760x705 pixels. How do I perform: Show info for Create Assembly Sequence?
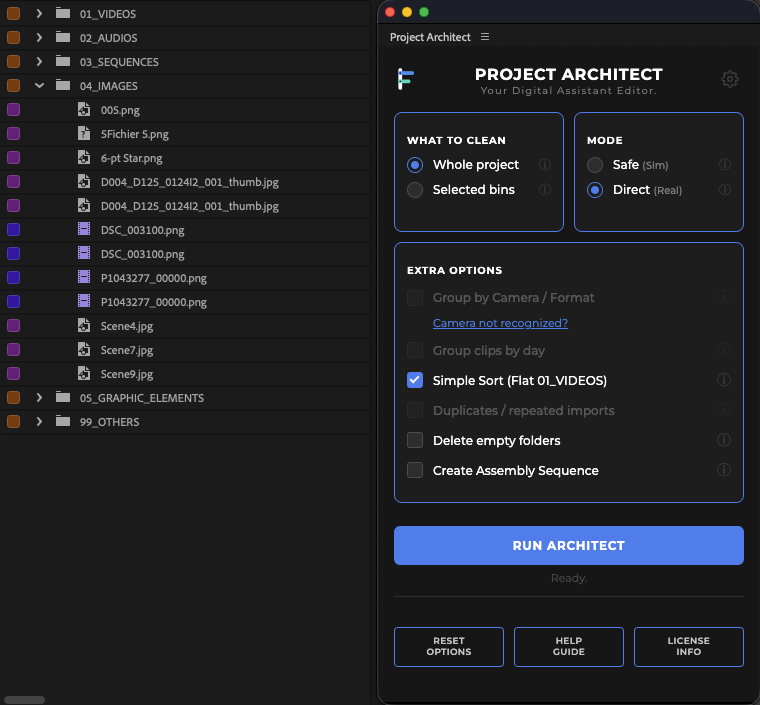[x=724, y=470]
